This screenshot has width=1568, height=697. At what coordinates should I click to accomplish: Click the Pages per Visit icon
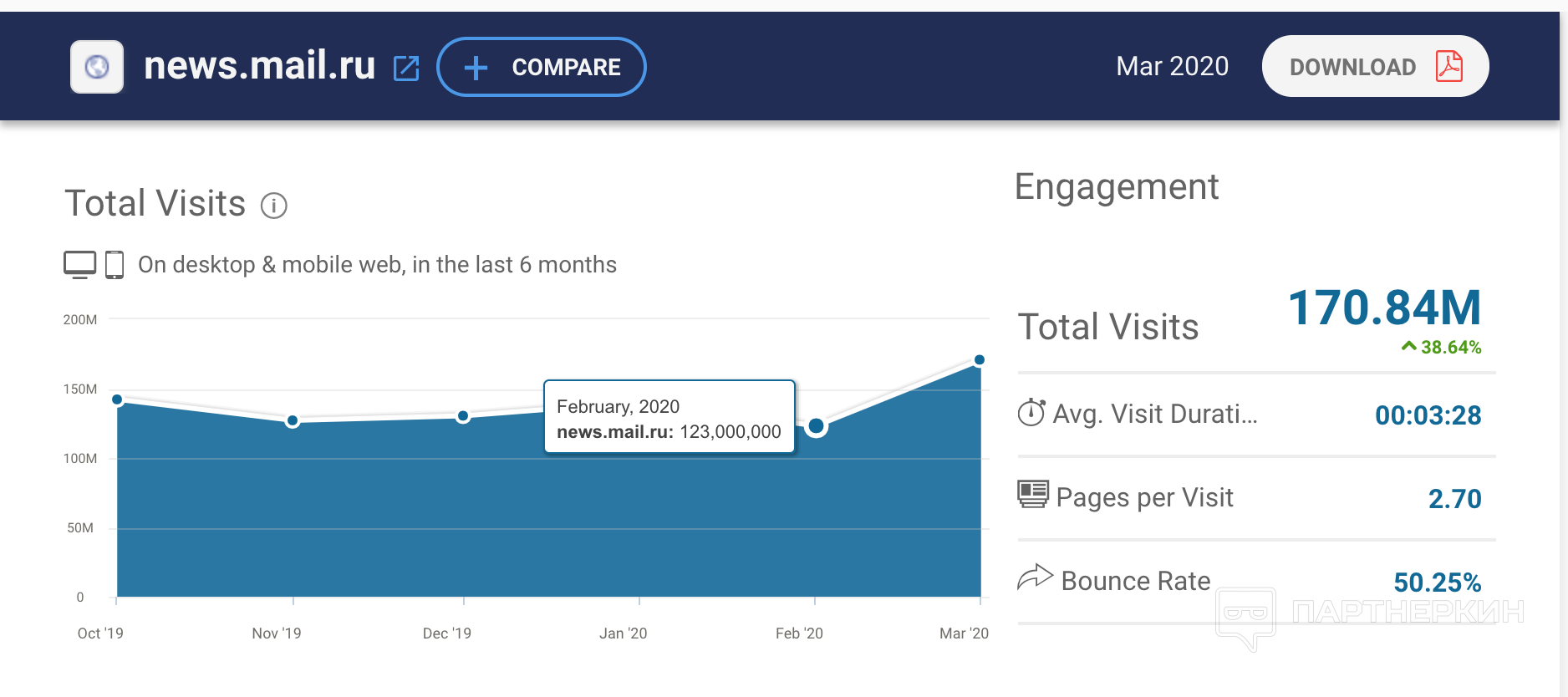(1033, 494)
